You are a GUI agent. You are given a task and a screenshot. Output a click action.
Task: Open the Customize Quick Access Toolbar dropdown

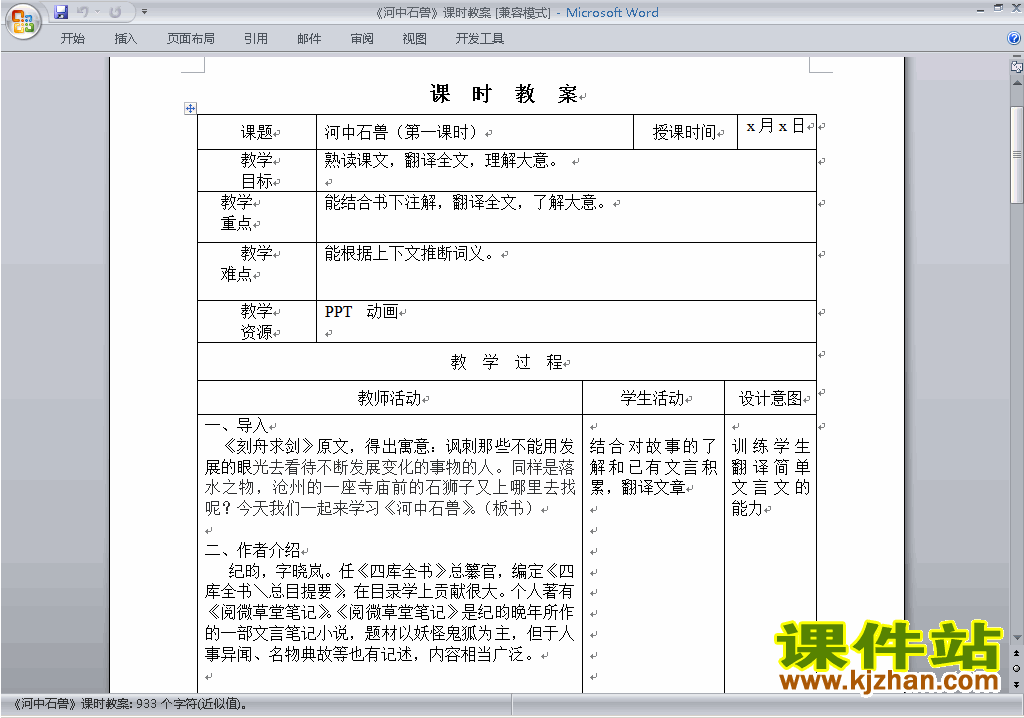pyautogui.click(x=144, y=12)
